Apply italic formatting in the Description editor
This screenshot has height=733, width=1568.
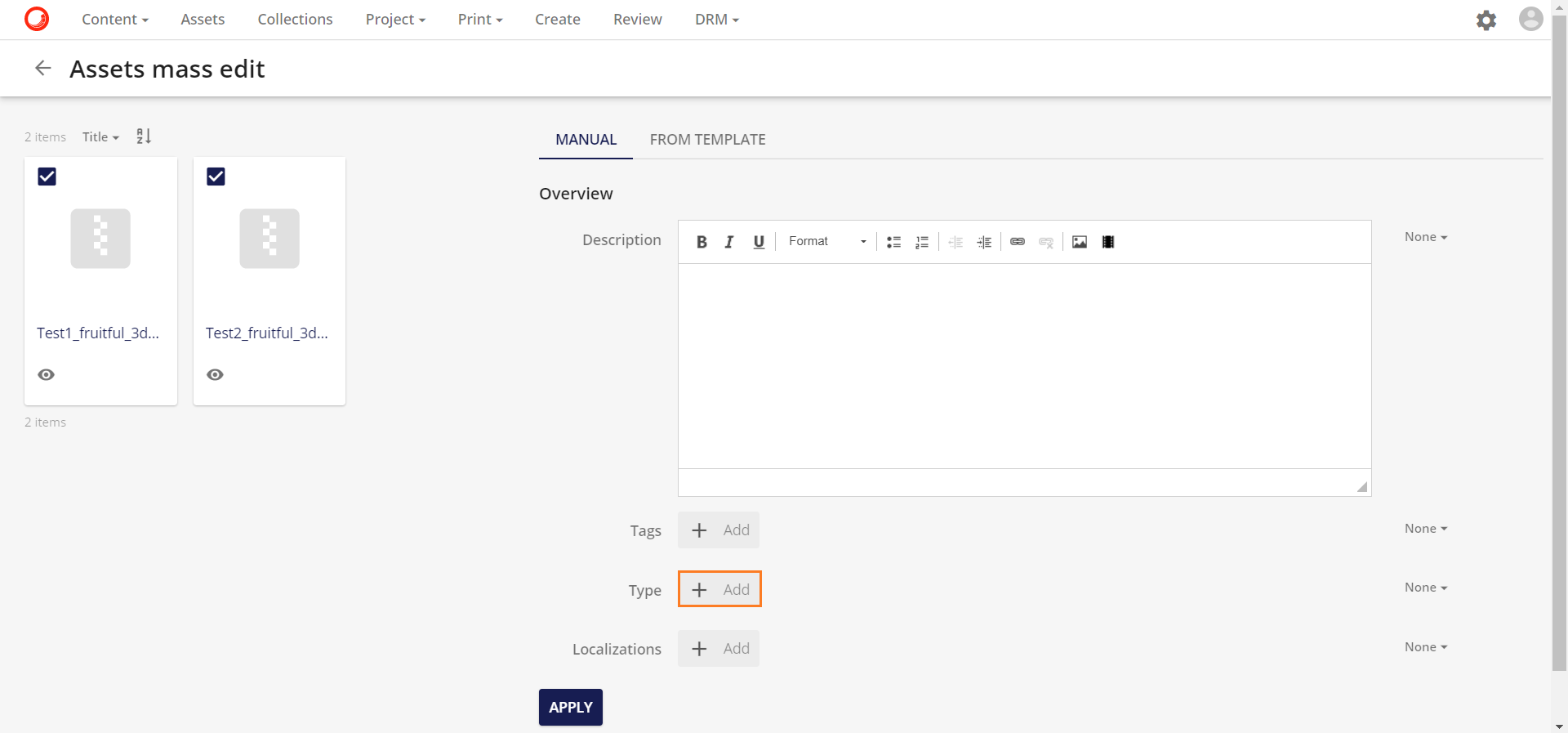coord(729,242)
